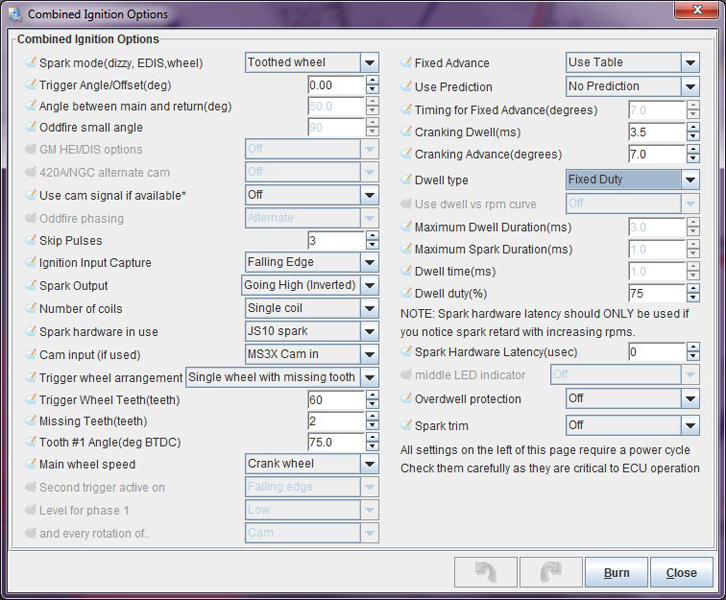This screenshot has height=600, width=726.
Task: Click the icon beside Skip Pulses label
Action: point(30,241)
